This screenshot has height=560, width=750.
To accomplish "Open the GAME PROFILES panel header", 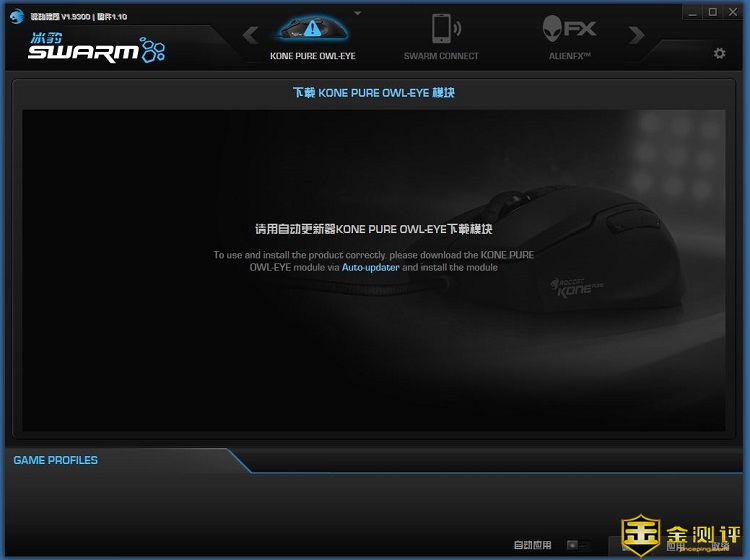I will point(56,460).
